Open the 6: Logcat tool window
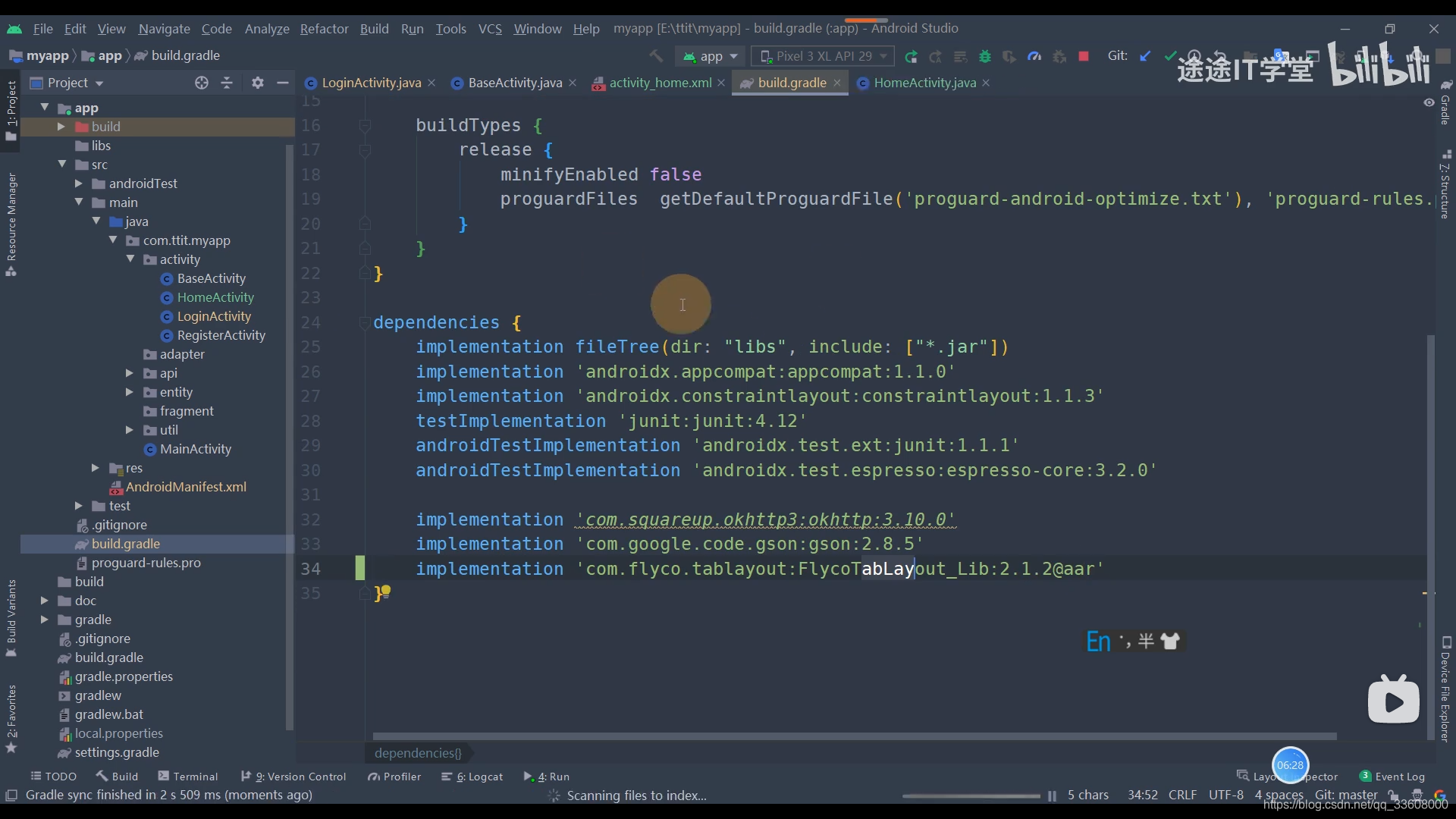 pyautogui.click(x=472, y=777)
